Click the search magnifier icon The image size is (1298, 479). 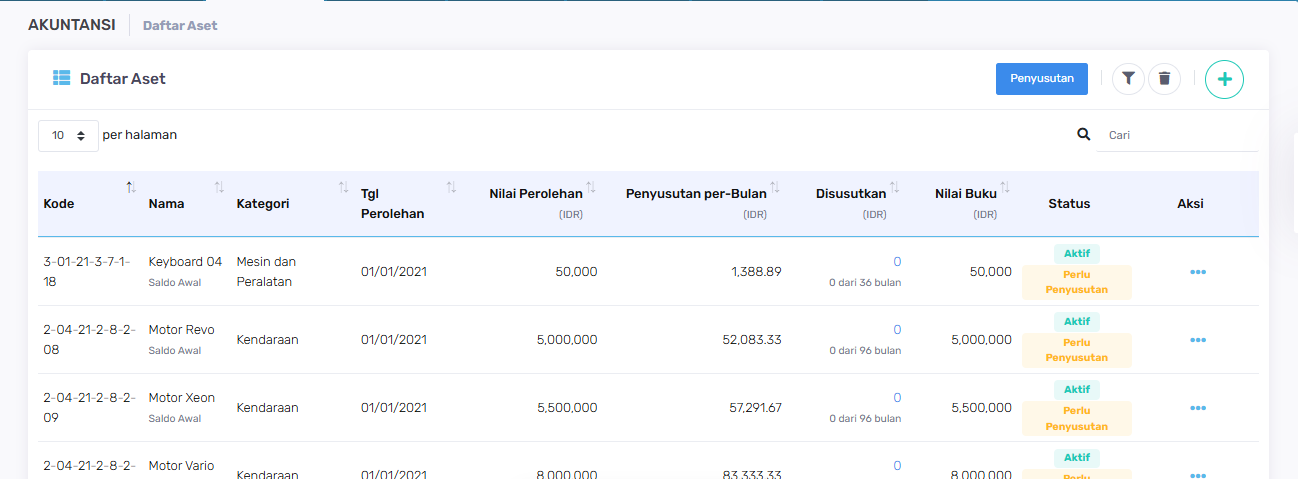(x=1084, y=134)
